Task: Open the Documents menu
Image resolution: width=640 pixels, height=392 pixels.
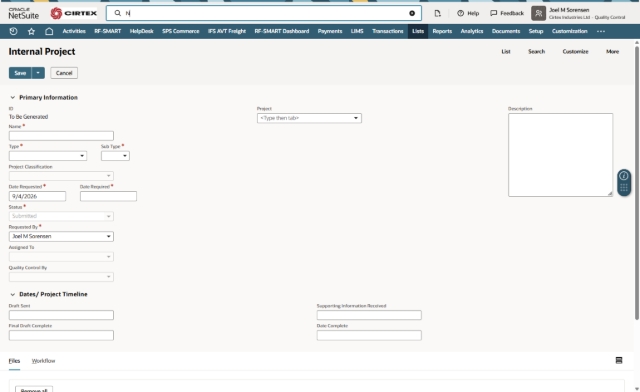Action: (x=506, y=31)
